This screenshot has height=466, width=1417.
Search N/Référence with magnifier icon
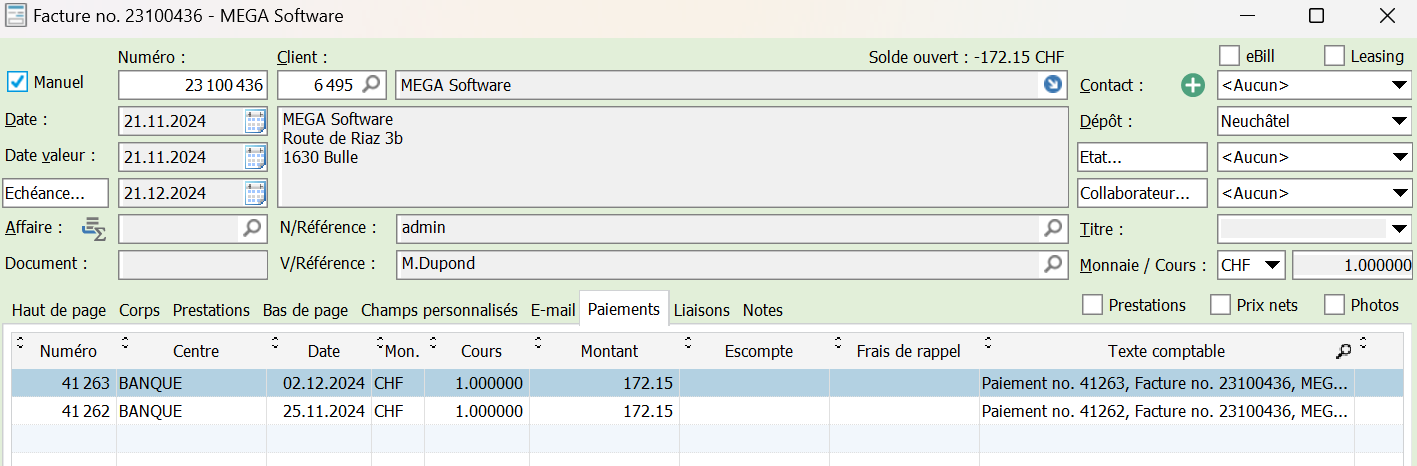tap(1053, 229)
